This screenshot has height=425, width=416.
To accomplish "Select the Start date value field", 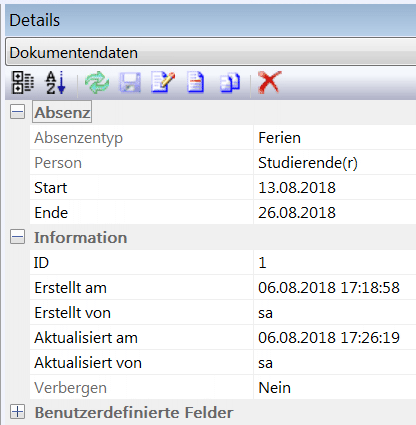I will [335, 187].
